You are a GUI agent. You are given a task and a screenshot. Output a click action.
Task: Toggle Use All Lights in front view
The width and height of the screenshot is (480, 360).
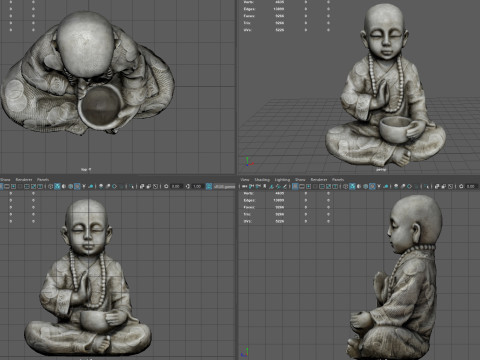pyautogui.click(x=84, y=186)
